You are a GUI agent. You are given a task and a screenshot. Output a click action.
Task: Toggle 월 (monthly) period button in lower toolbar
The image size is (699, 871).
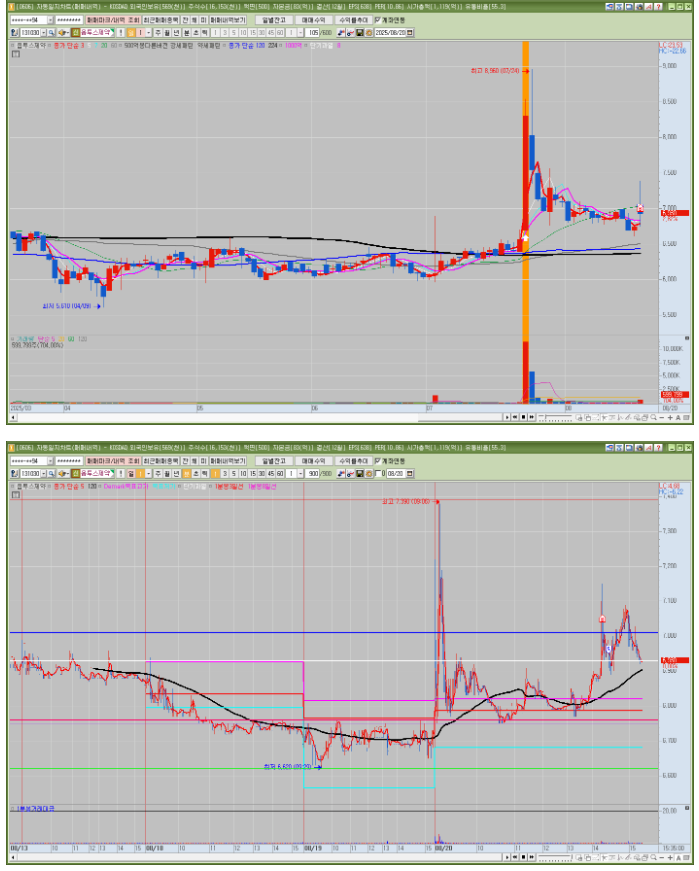167,474
